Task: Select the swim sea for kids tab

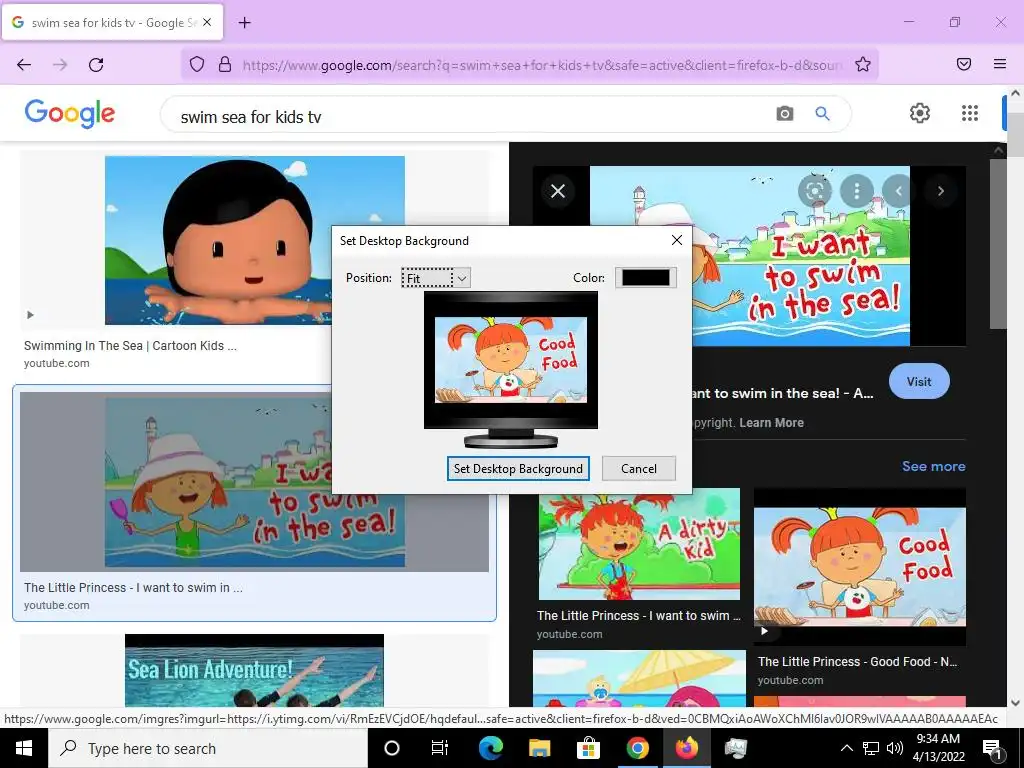Action: point(113,23)
